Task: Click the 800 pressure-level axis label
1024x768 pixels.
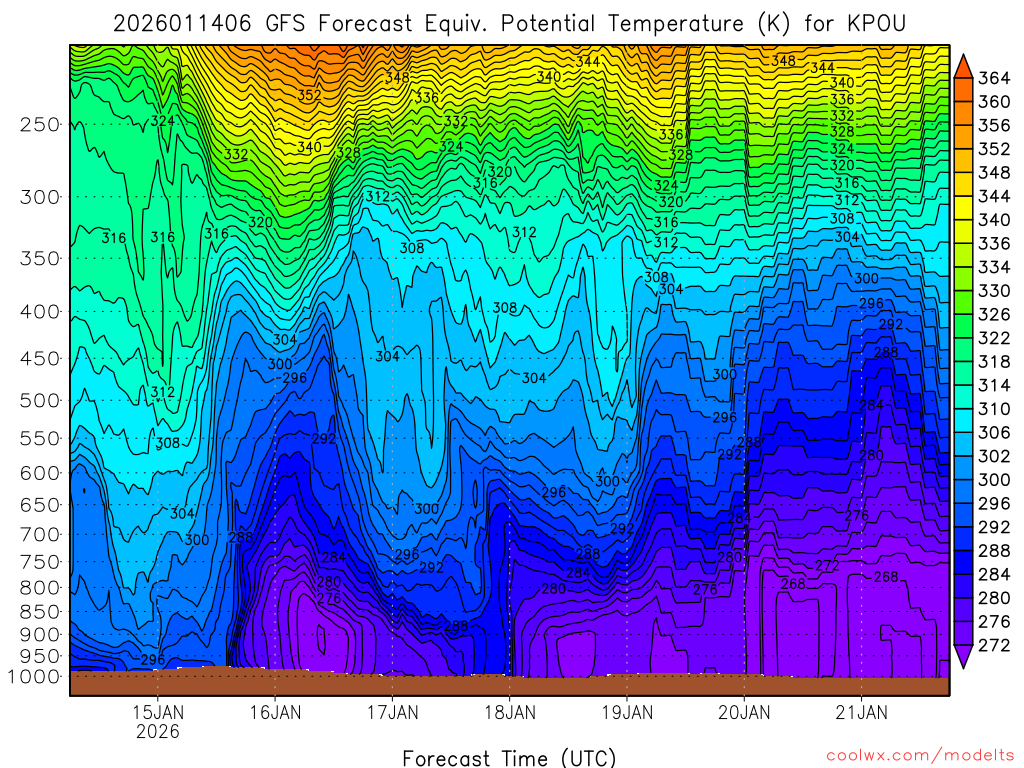Action: (40, 587)
